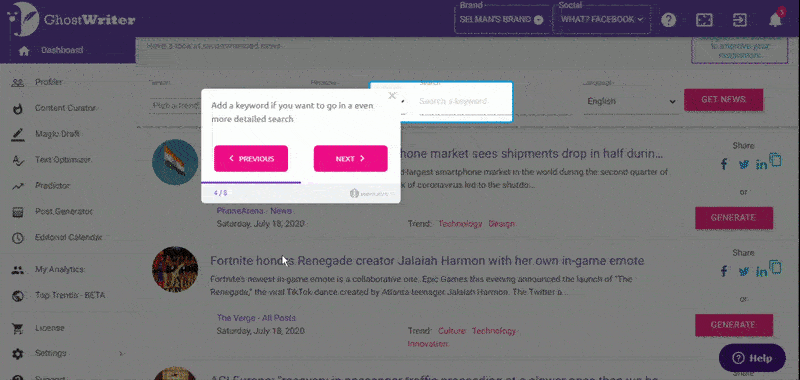
Task: Share Fortnite article on Facebook
Action: pyautogui.click(x=723, y=271)
